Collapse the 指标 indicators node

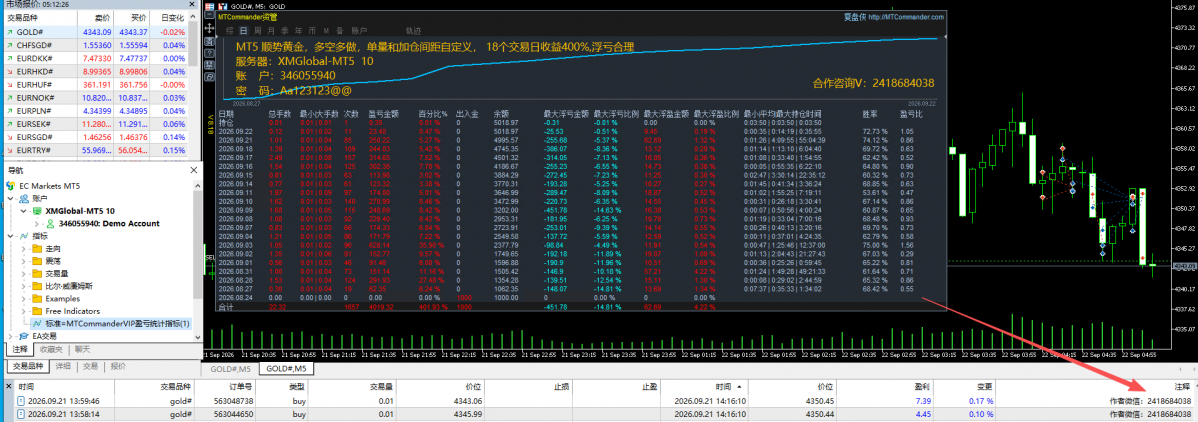[10, 236]
